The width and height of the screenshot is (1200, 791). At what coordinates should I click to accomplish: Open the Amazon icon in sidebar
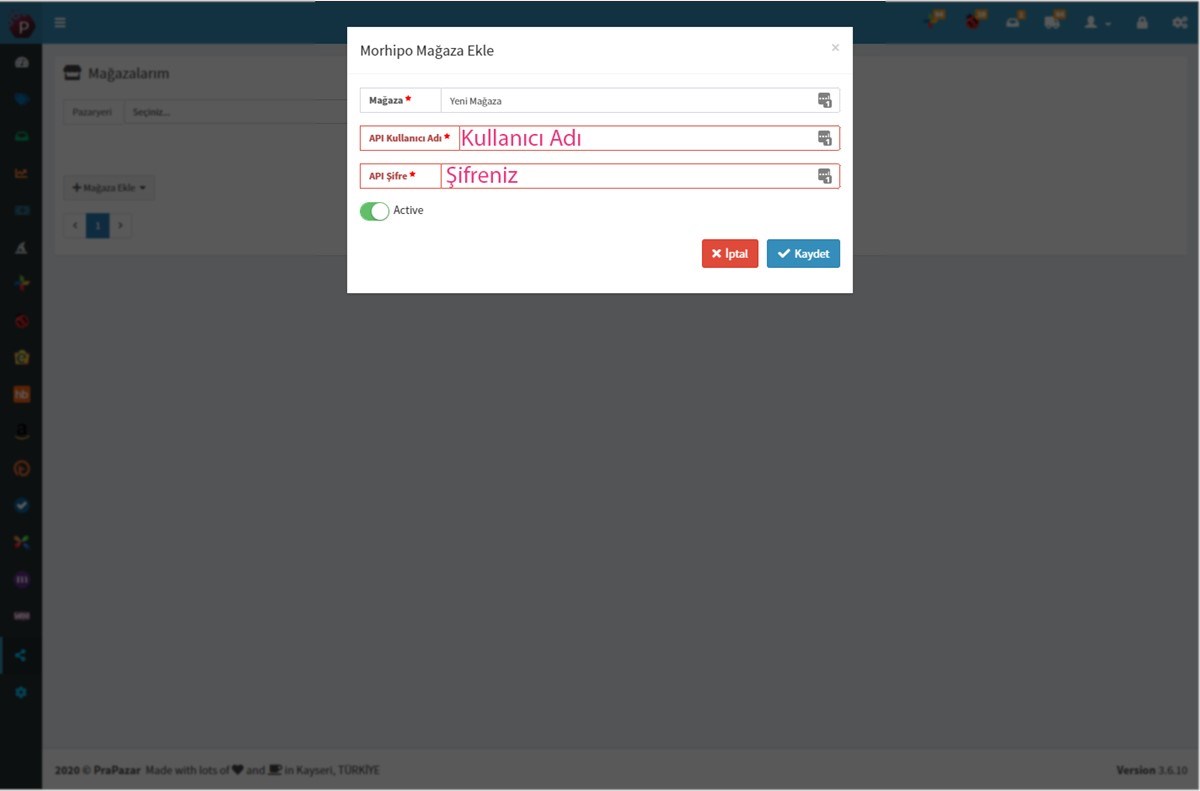[21, 432]
